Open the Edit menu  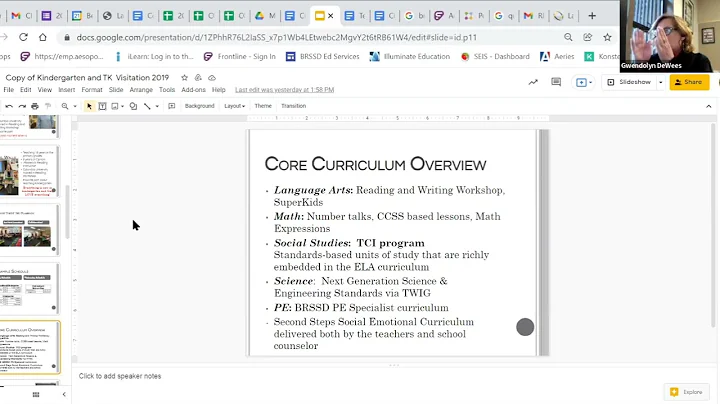click(x=26, y=90)
